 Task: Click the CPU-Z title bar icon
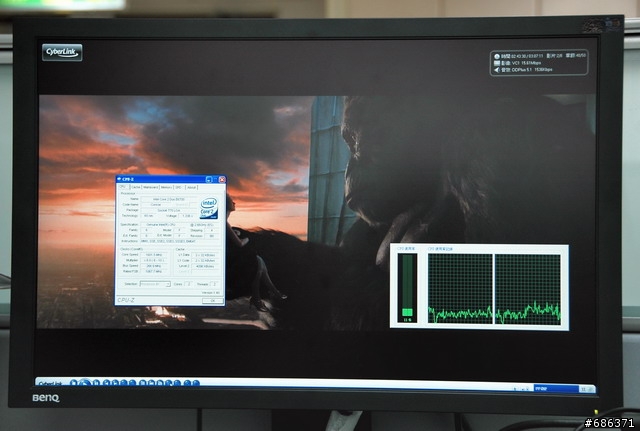[119, 179]
